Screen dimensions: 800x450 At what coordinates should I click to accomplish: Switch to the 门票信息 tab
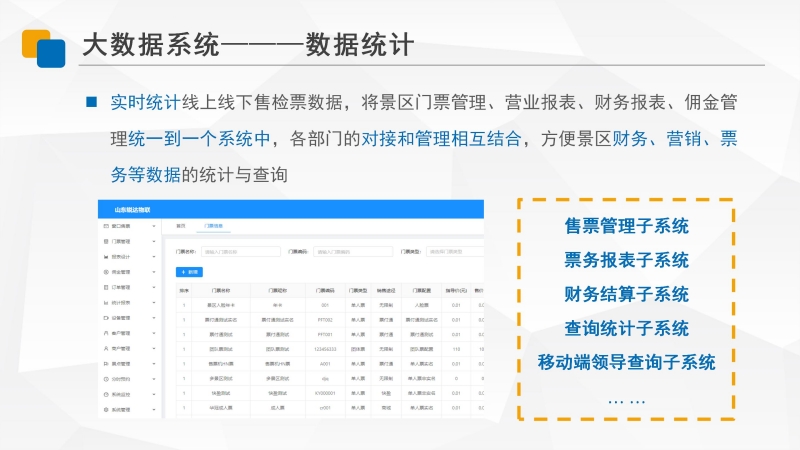tap(213, 226)
